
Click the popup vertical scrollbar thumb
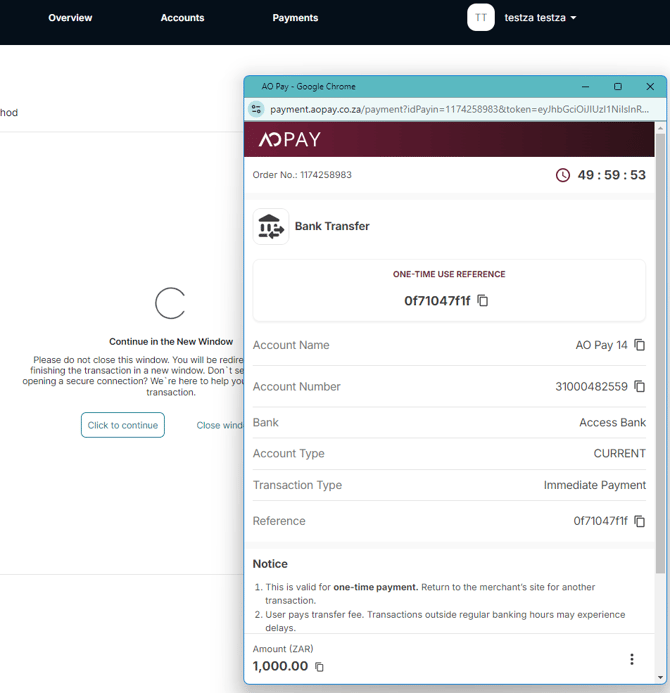pyautogui.click(x=660, y=353)
